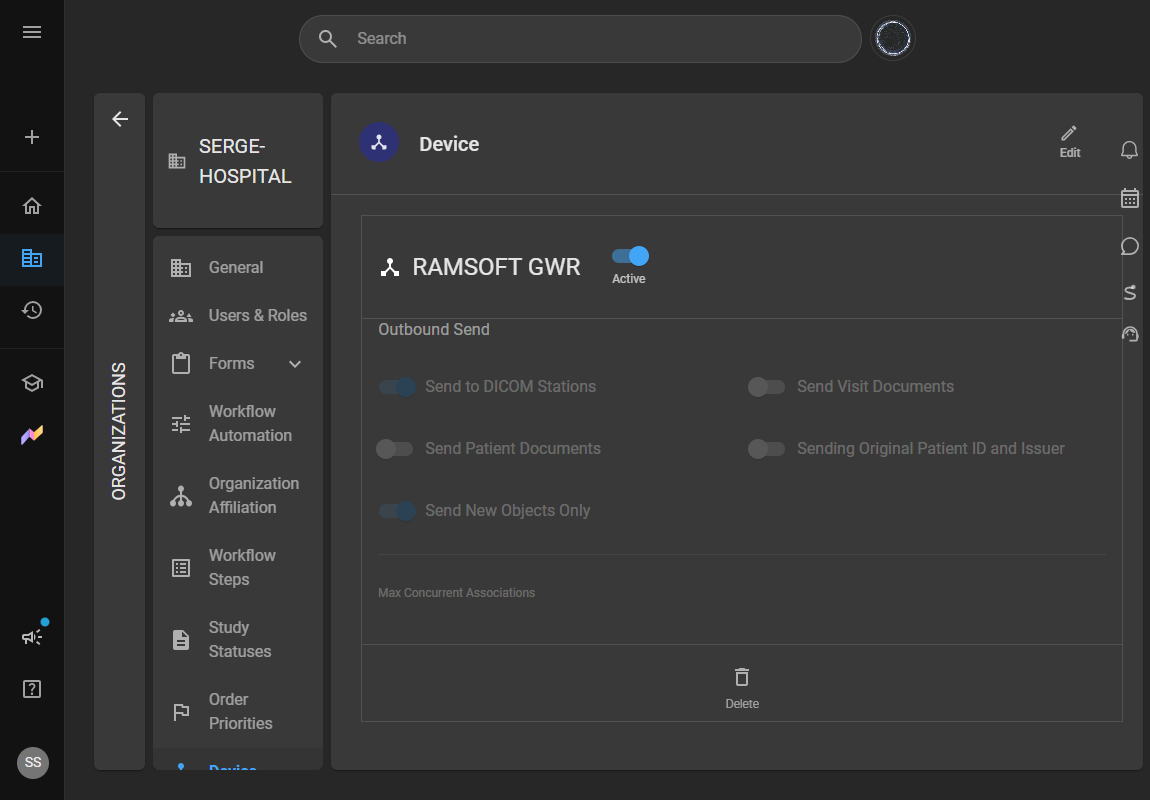Open the chat bubble icon
Screen dimensions: 1150x800
pyautogui.click(x=1129, y=246)
